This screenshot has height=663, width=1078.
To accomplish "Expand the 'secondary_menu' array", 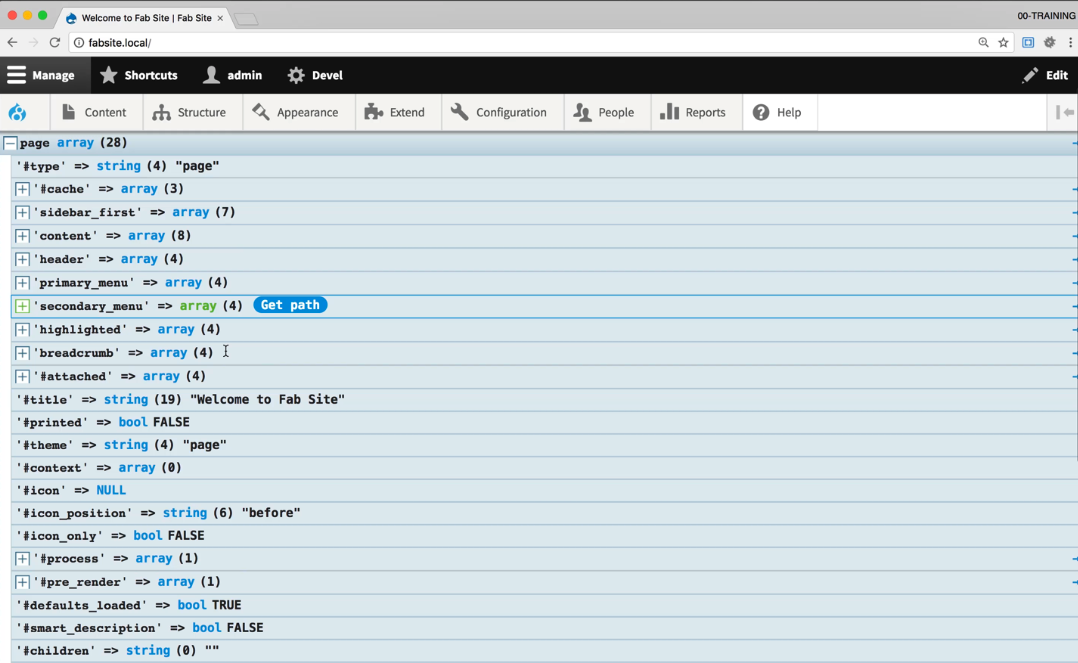I will click(22, 306).
